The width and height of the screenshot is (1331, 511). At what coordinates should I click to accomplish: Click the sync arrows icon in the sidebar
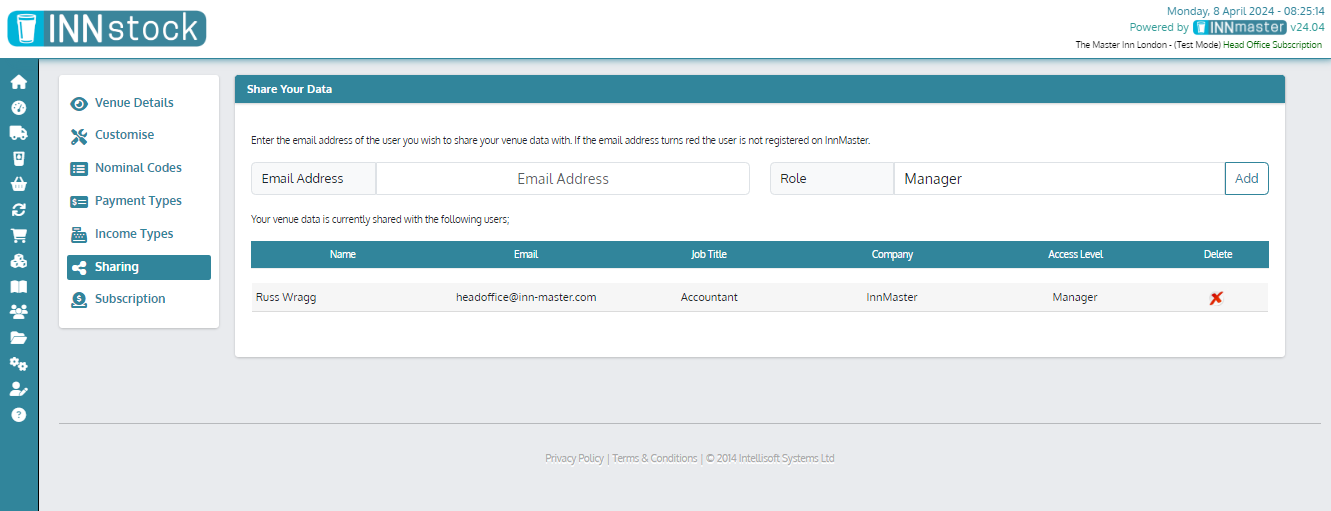click(18, 210)
